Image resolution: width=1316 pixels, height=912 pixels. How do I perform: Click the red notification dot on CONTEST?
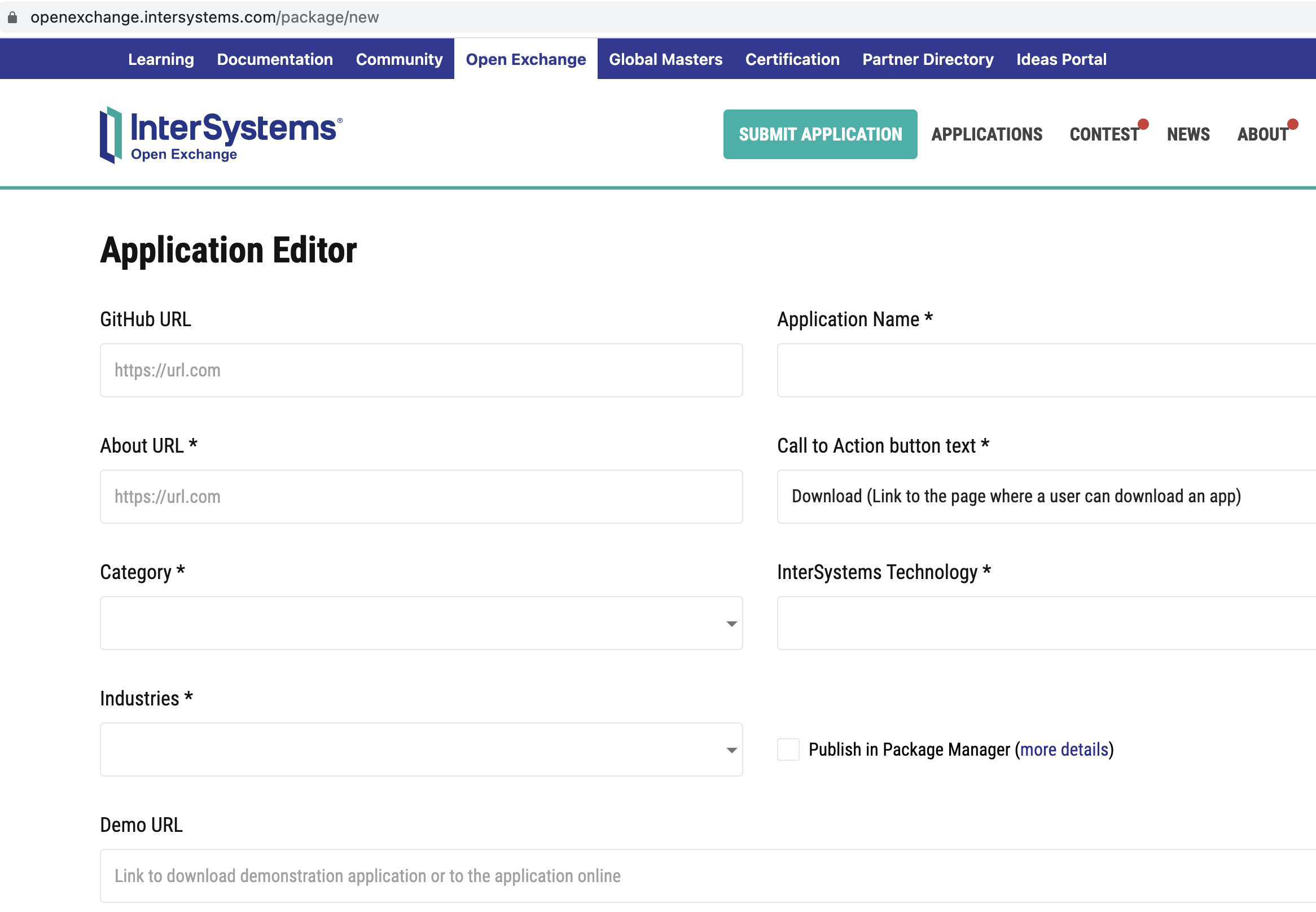pyautogui.click(x=1143, y=124)
